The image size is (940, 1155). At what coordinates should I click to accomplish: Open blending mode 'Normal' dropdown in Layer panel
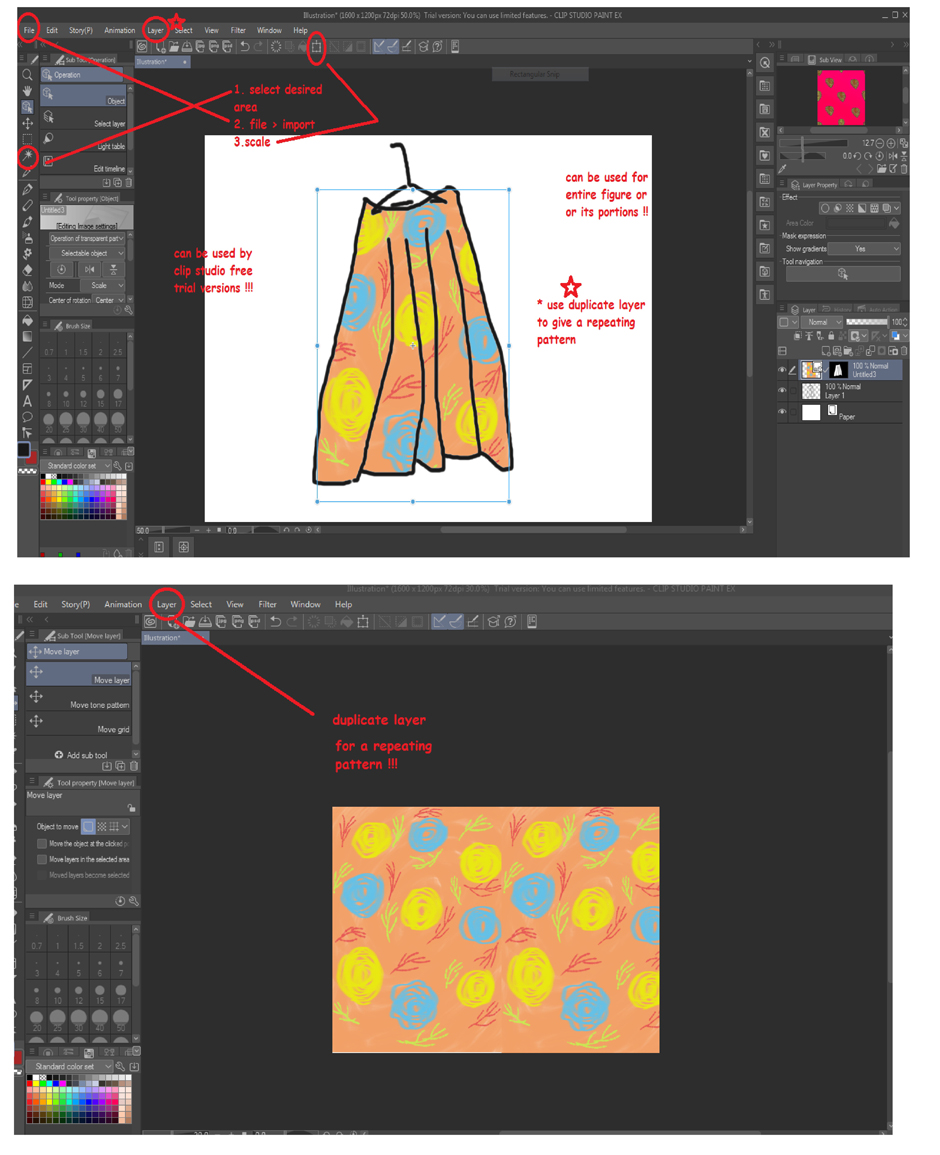click(822, 323)
